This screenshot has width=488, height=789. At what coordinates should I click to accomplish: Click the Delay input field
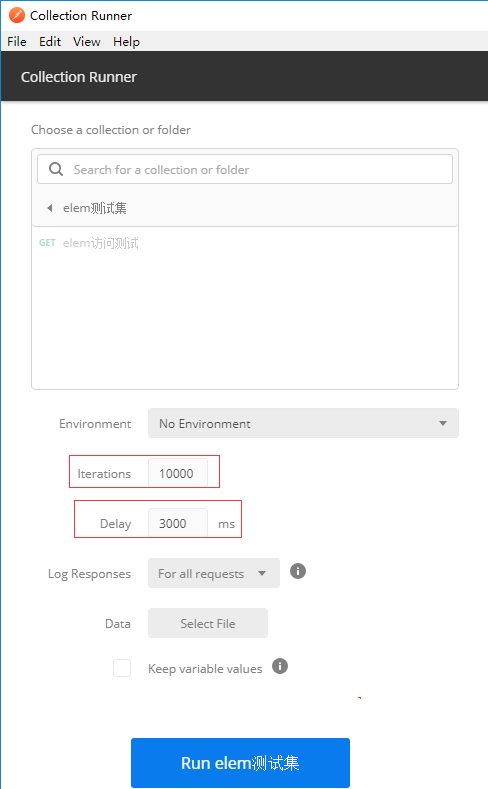coord(178,523)
